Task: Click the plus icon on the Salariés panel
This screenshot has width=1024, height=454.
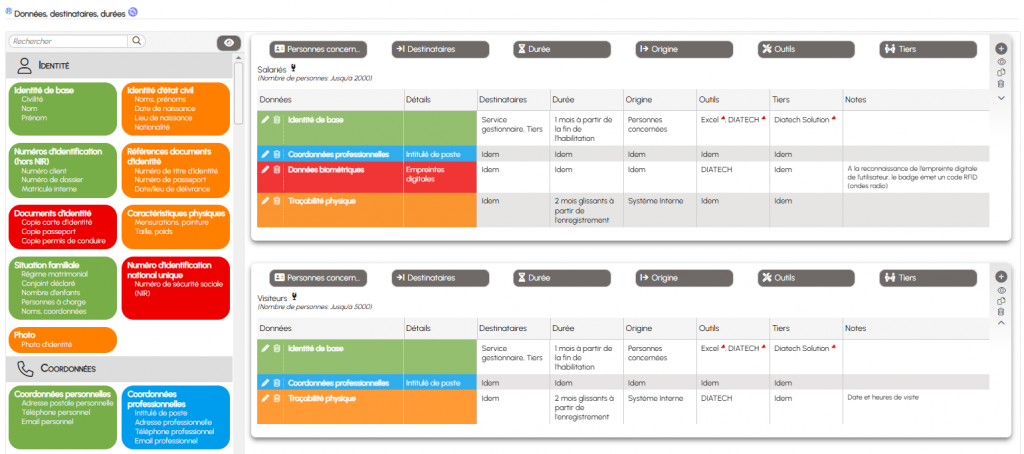Action: (x=1001, y=48)
